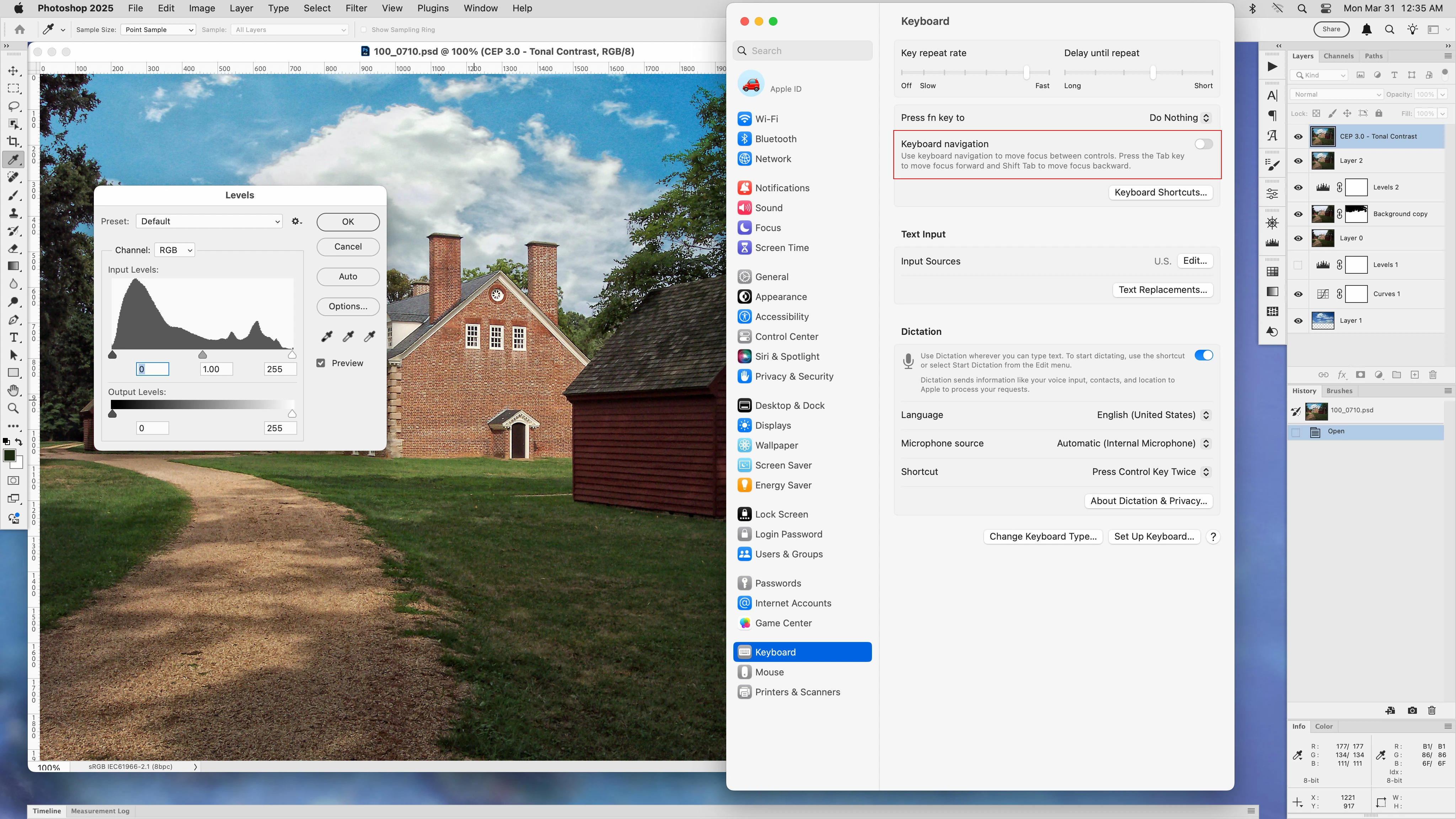Select the Lasso tool
The width and height of the screenshot is (1456, 819).
(14, 106)
